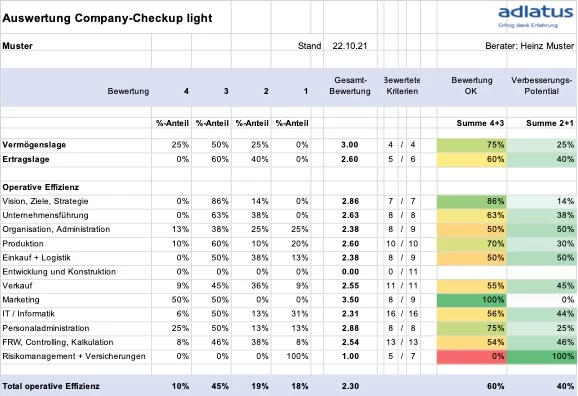578x396 pixels.
Task: Click Entwicklung und Konstruktion rating 0.00
Action: click(x=350, y=272)
